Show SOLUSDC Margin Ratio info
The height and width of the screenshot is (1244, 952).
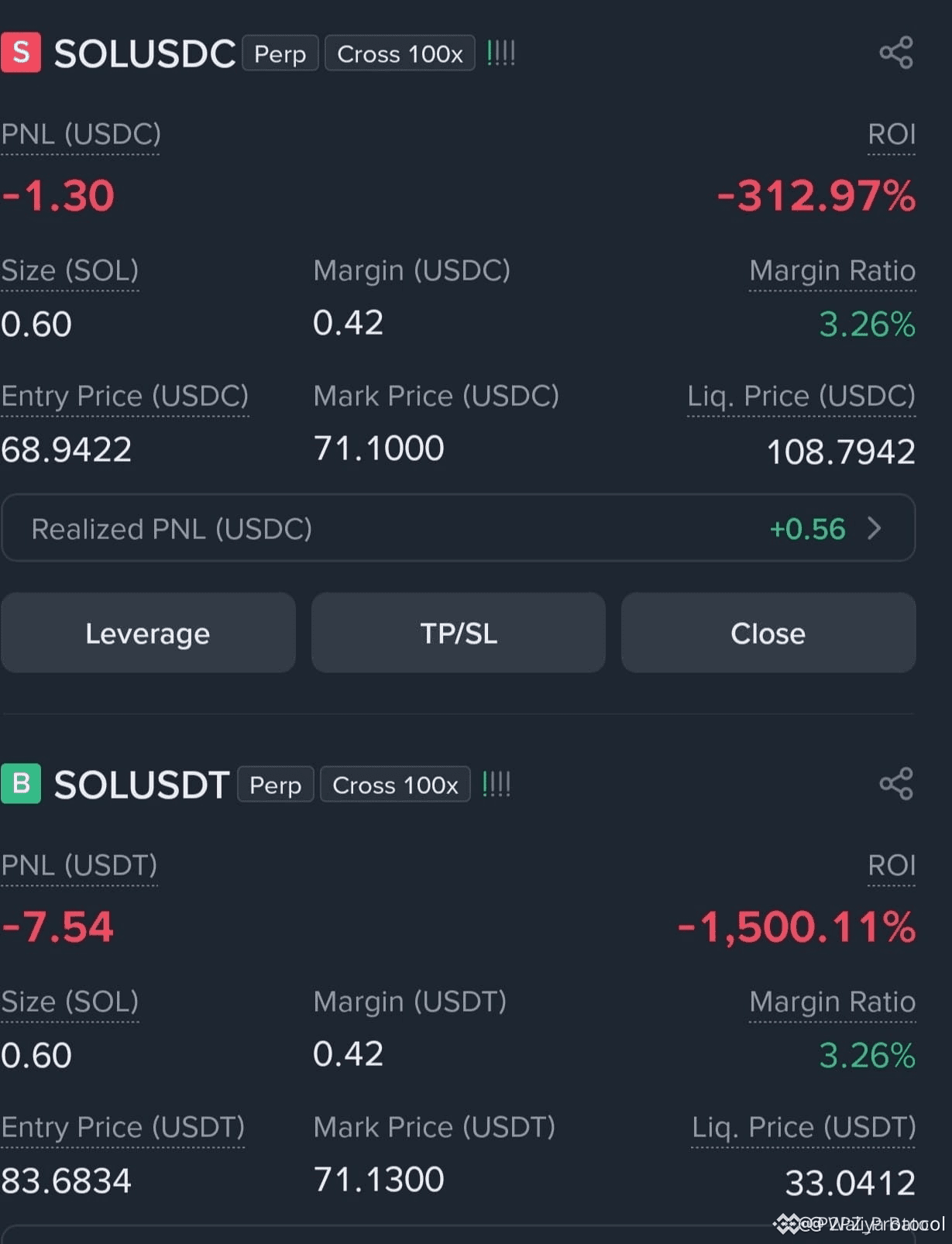pos(832,271)
